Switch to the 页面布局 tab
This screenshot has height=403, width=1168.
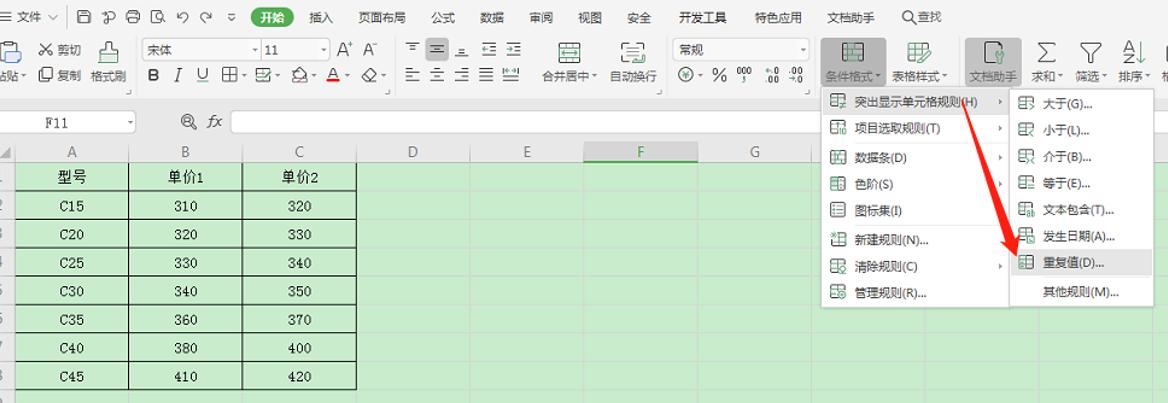click(x=382, y=17)
